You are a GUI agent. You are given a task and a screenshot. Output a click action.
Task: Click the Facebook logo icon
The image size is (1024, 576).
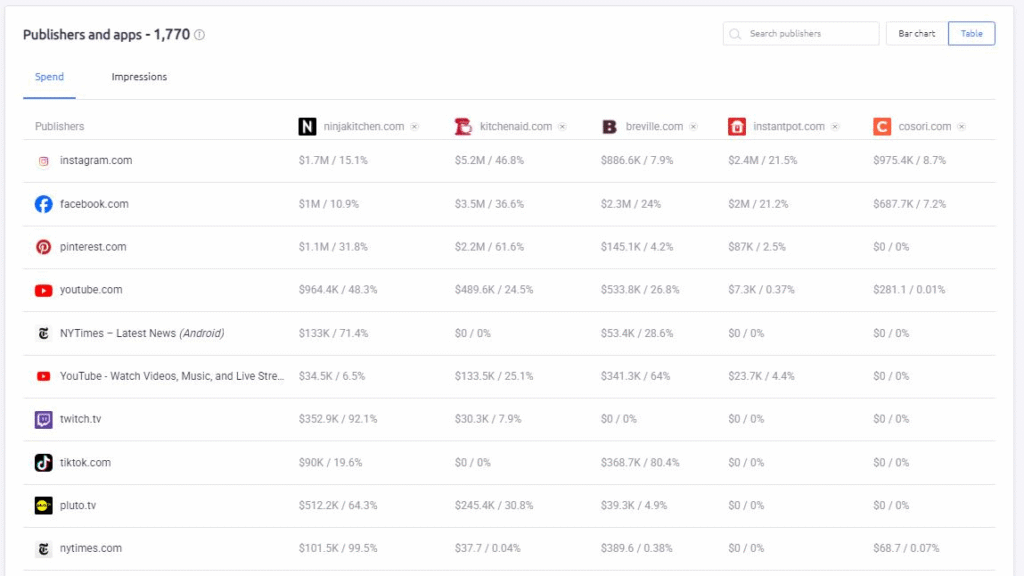tap(43, 204)
